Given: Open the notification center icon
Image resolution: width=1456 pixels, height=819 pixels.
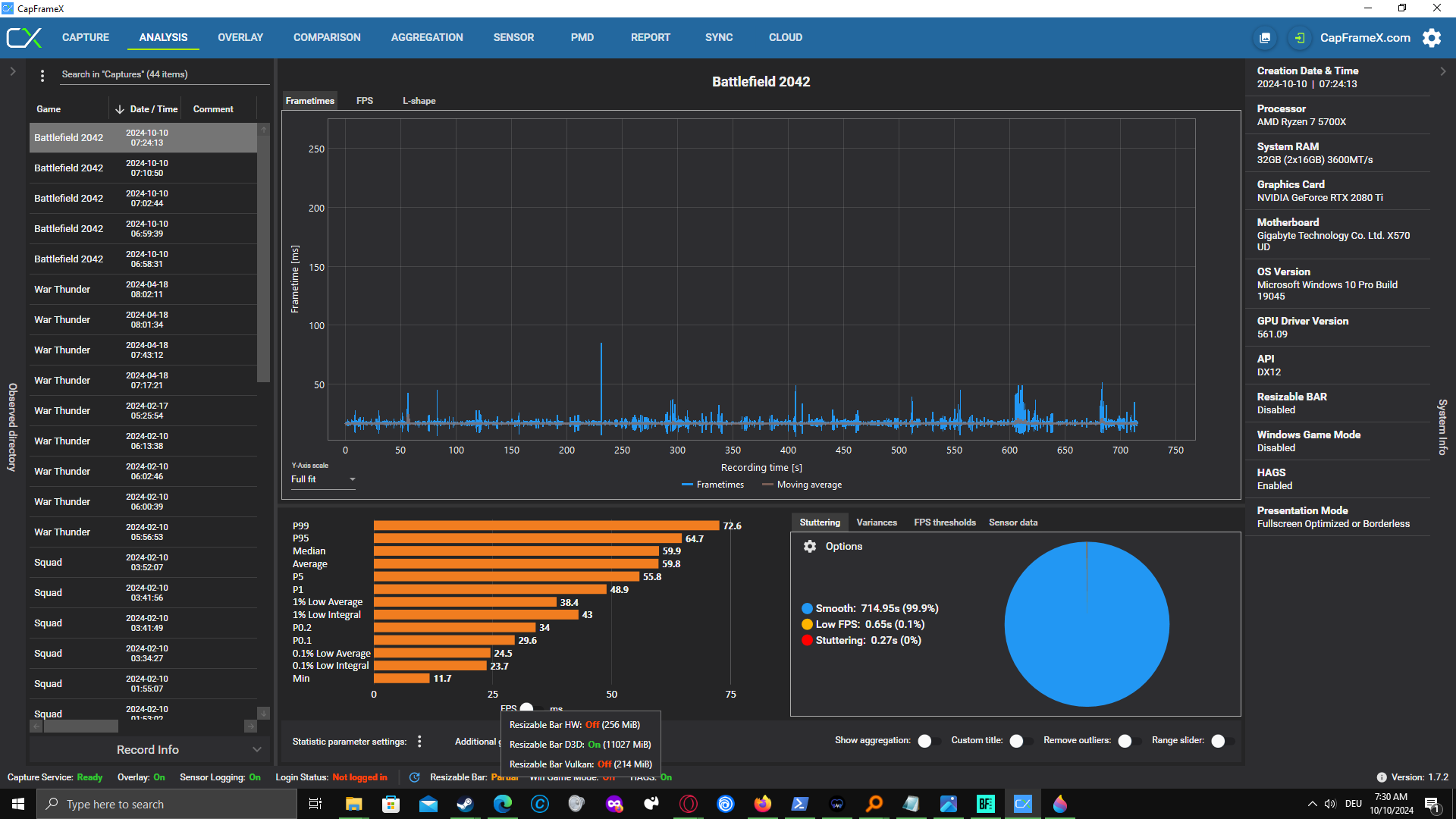Looking at the screenshot, I should (x=1432, y=804).
